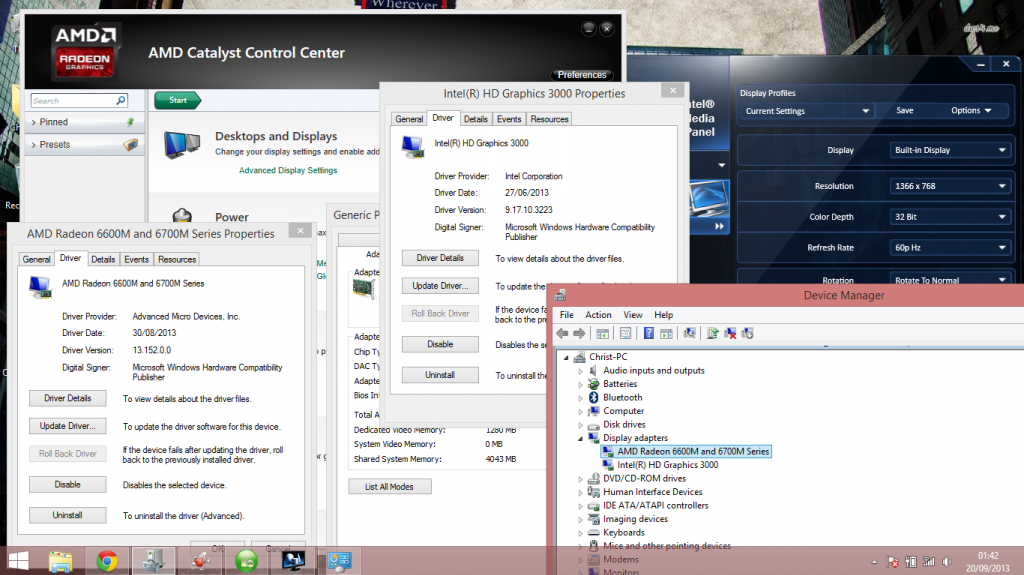Click double-arrow icon in Intel media panel
Viewport: 1024px width, 575px height.
719,226
